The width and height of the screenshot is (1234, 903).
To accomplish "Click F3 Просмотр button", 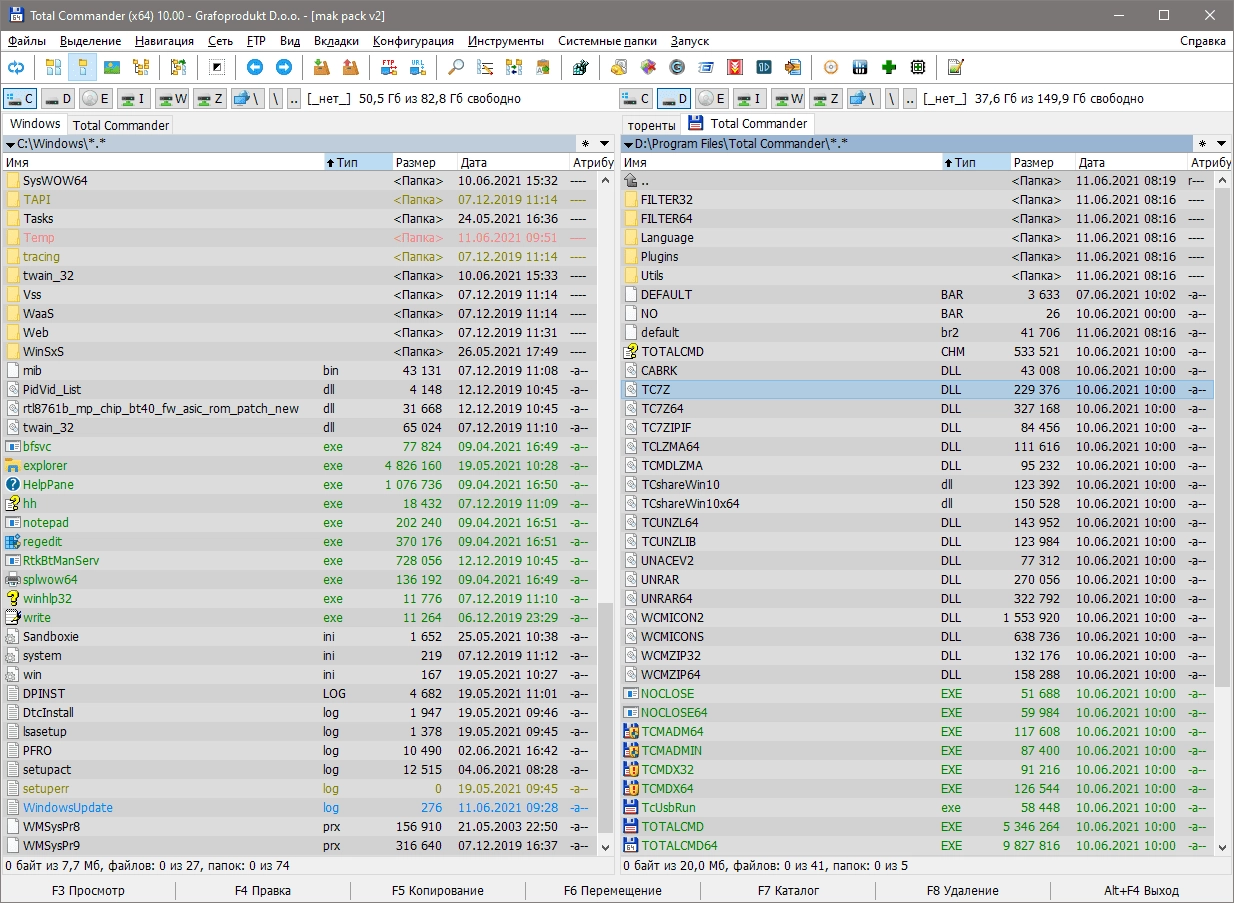I will (88, 890).
